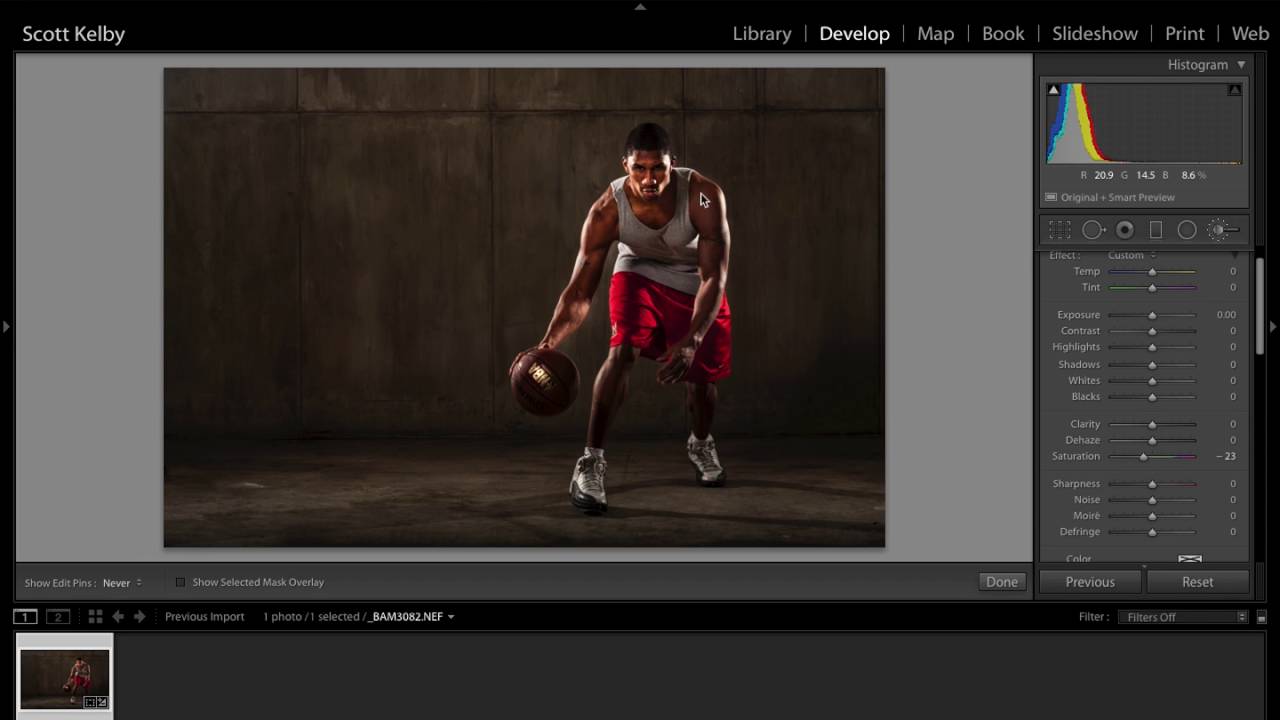Click the Highlights slider handle

1152,347
